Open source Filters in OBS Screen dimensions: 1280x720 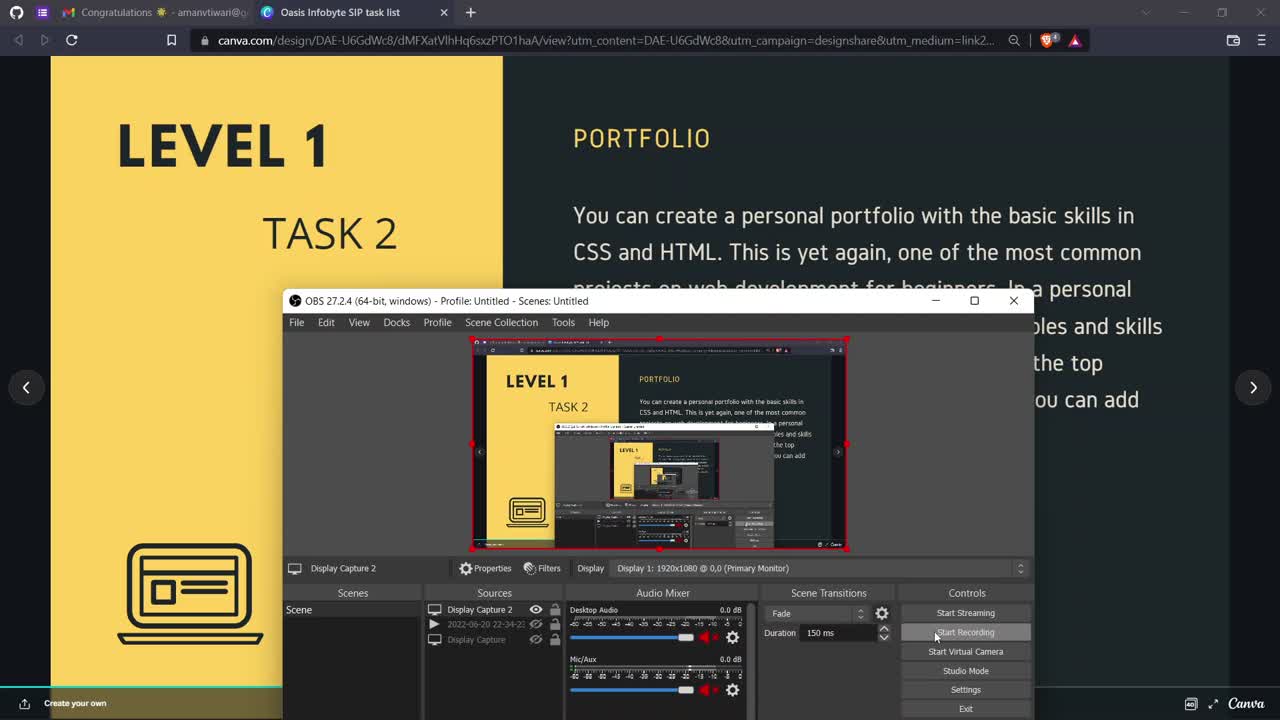(542, 568)
